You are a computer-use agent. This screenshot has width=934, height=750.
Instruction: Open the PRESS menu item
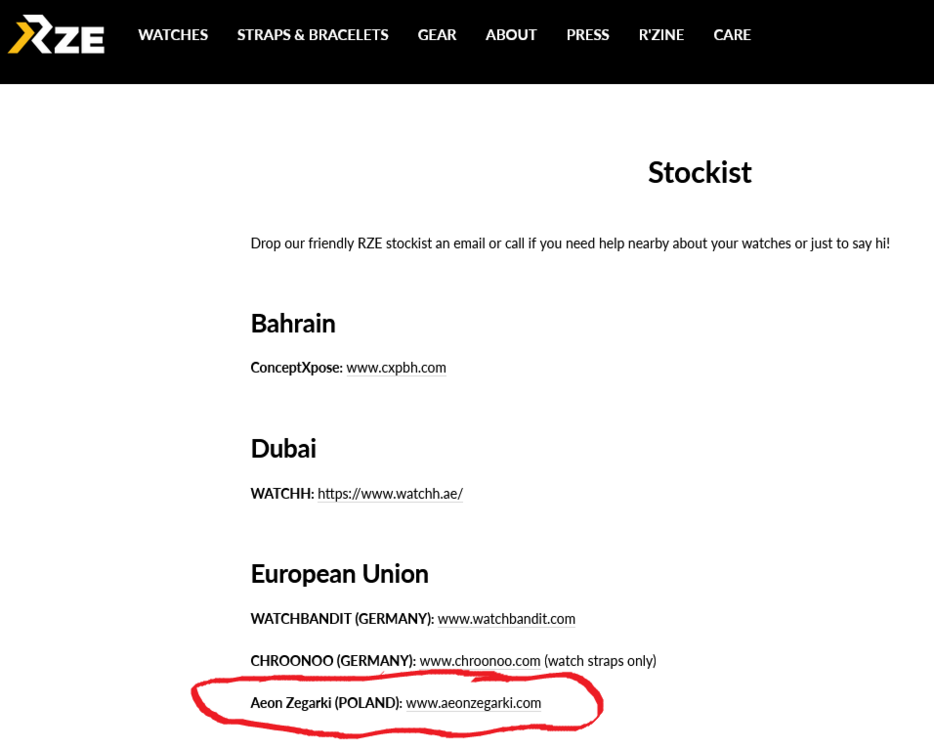click(x=587, y=35)
